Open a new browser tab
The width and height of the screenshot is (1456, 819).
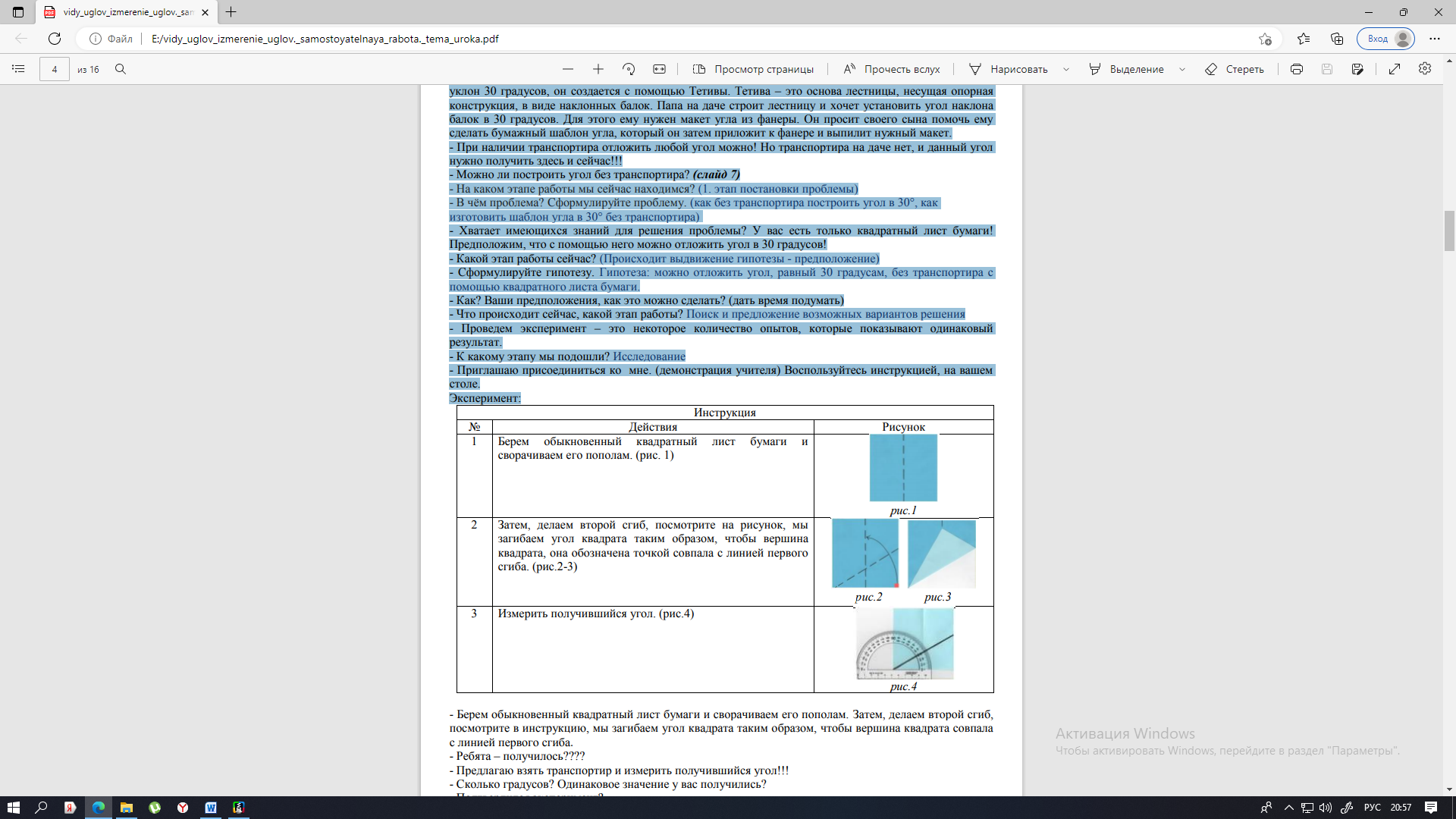point(231,12)
